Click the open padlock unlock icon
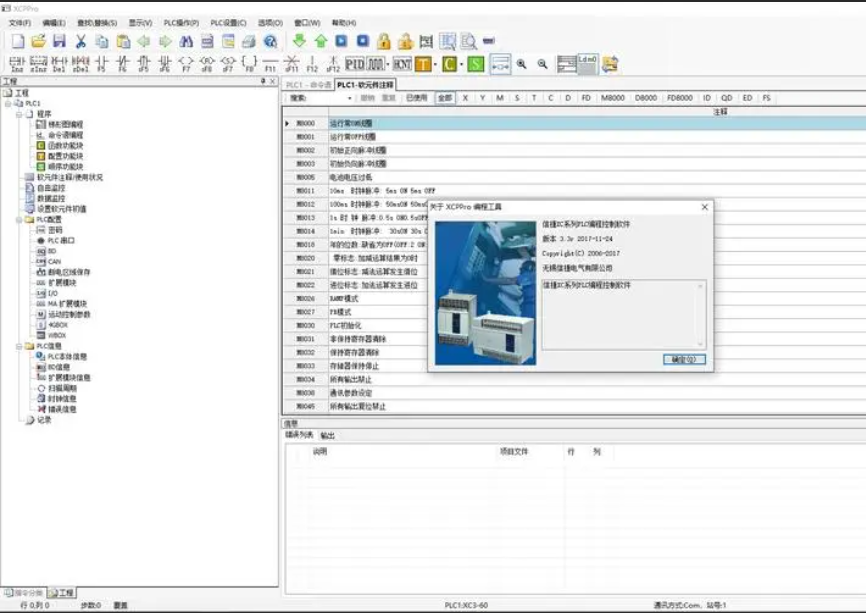The width and height of the screenshot is (866, 613). 405,41
